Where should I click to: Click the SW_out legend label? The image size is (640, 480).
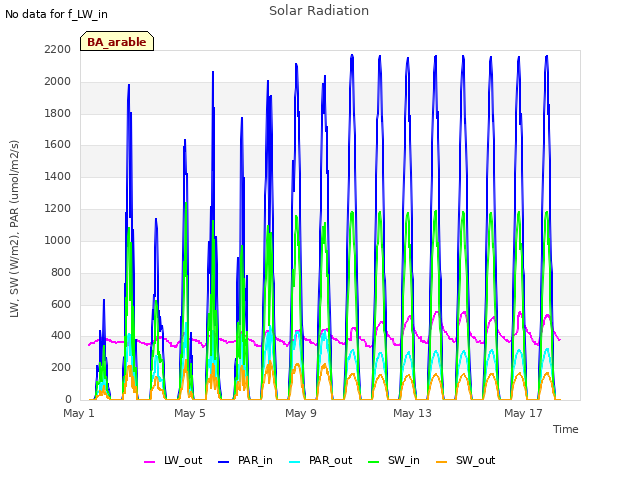coord(476,461)
